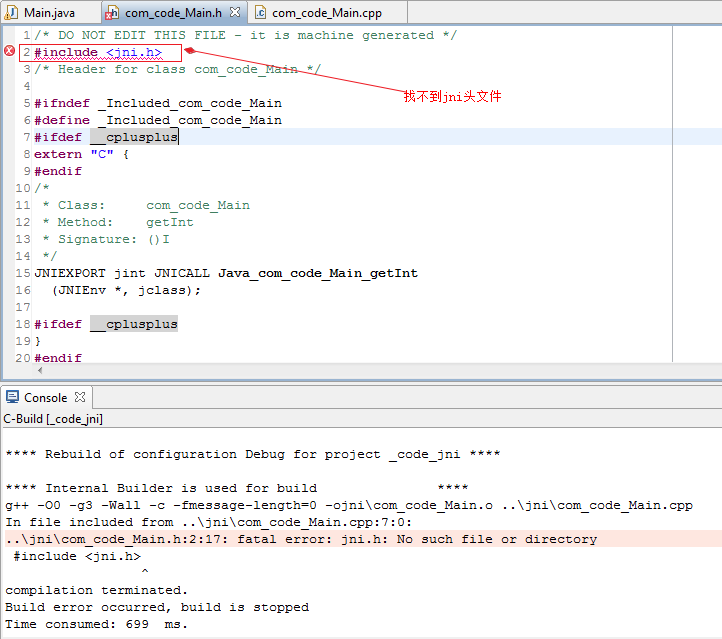
Task: Click the 'Method: getInt' comment line
Action: (x=118, y=222)
